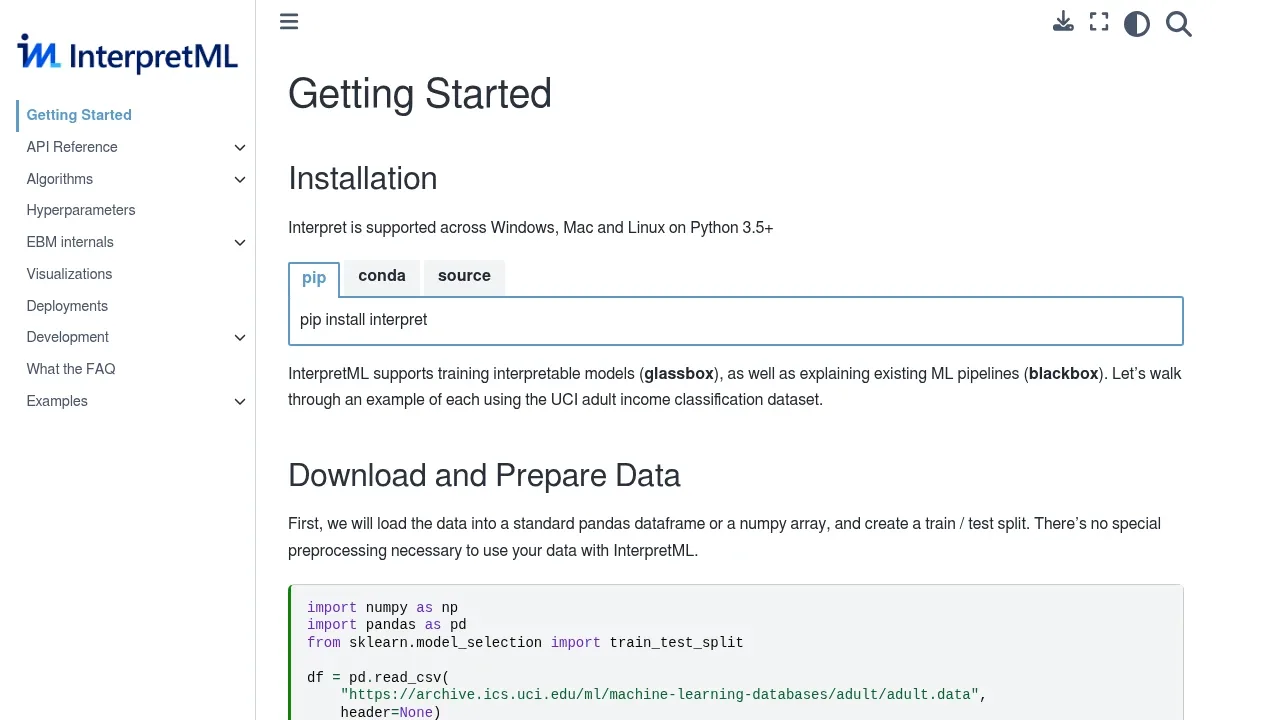Expand the Examples section
Image resolution: width=1280 pixels, height=720 pixels.
point(240,402)
